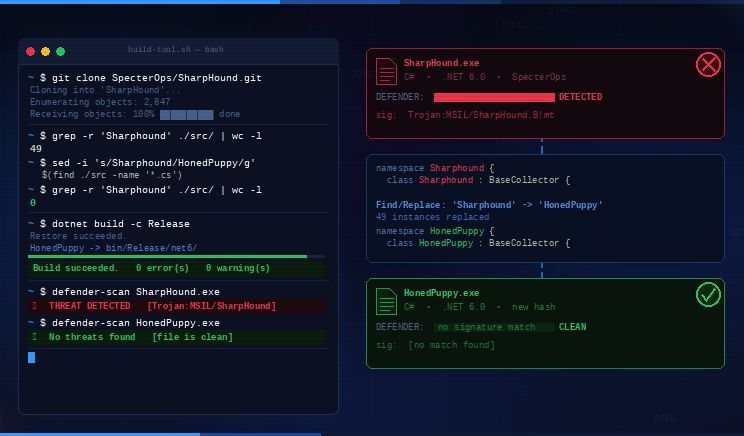Click the green build progress bar
The height and width of the screenshot is (436, 744).
[x=167, y=257]
